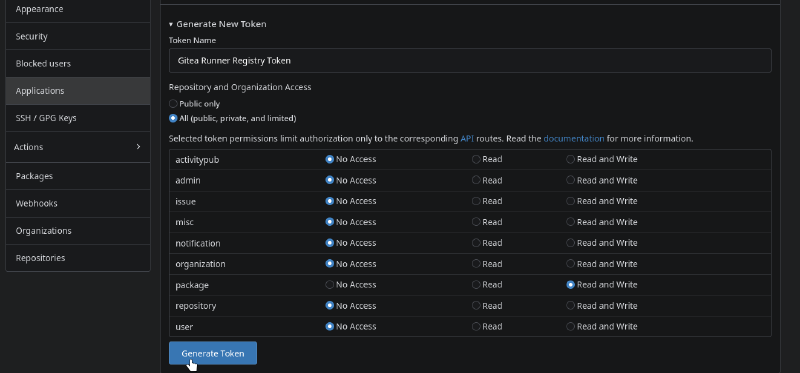Set activitypub to Read and Write
This screenshot has height=373, width=800.
pos(570,159)
